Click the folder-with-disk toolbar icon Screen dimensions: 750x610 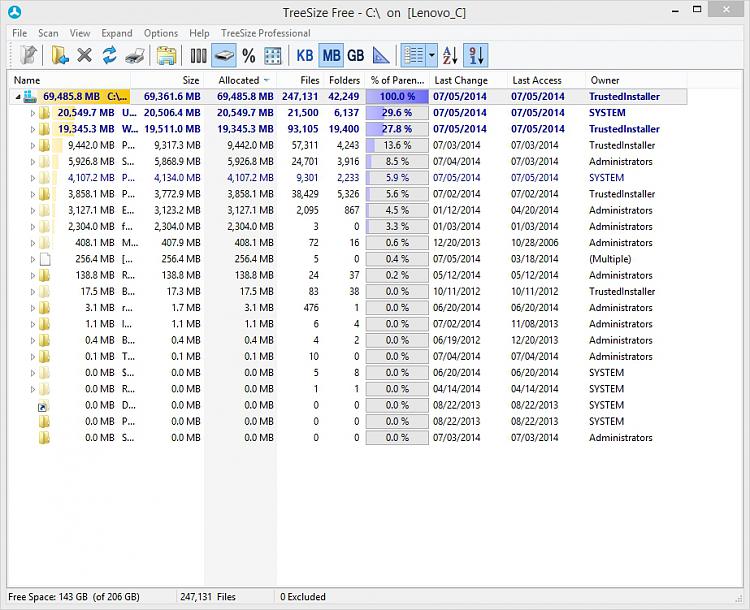[x=166, y=55]
